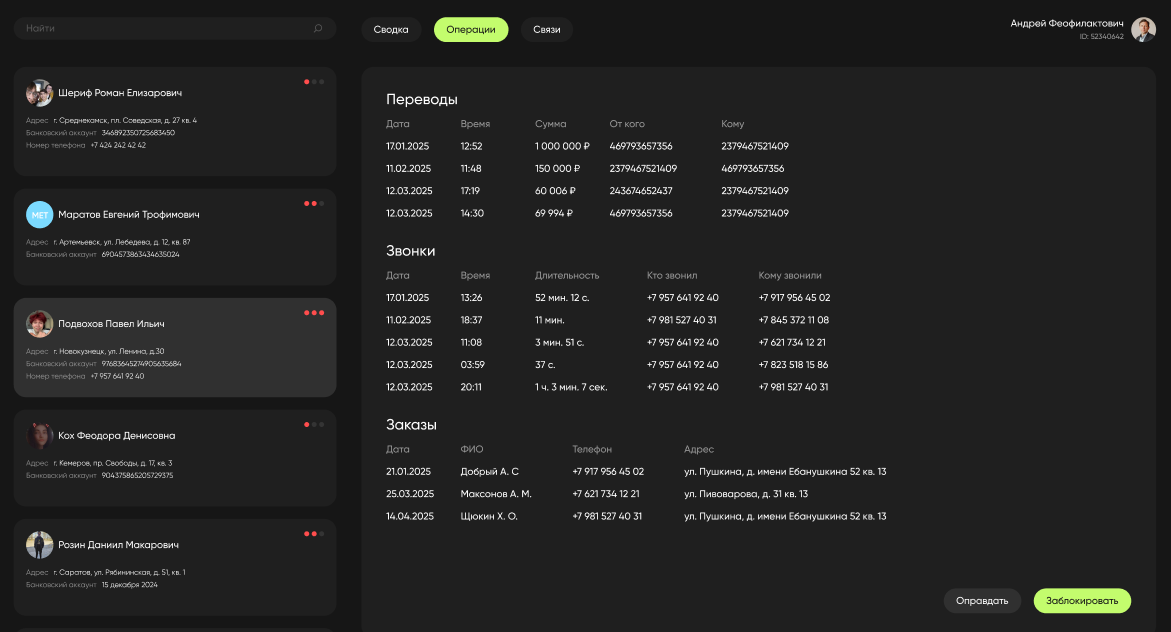Click Шериф Роман Елизарович's avatar
The width and height of the screenshot is (1171, 632).
click(x=40, y=93)
